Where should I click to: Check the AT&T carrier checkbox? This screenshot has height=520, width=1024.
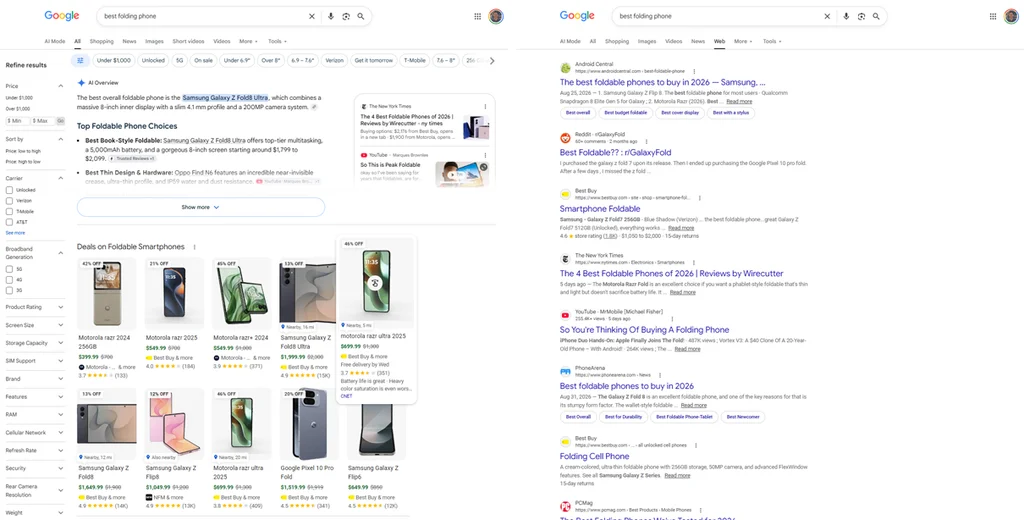(x=9, y=222)
